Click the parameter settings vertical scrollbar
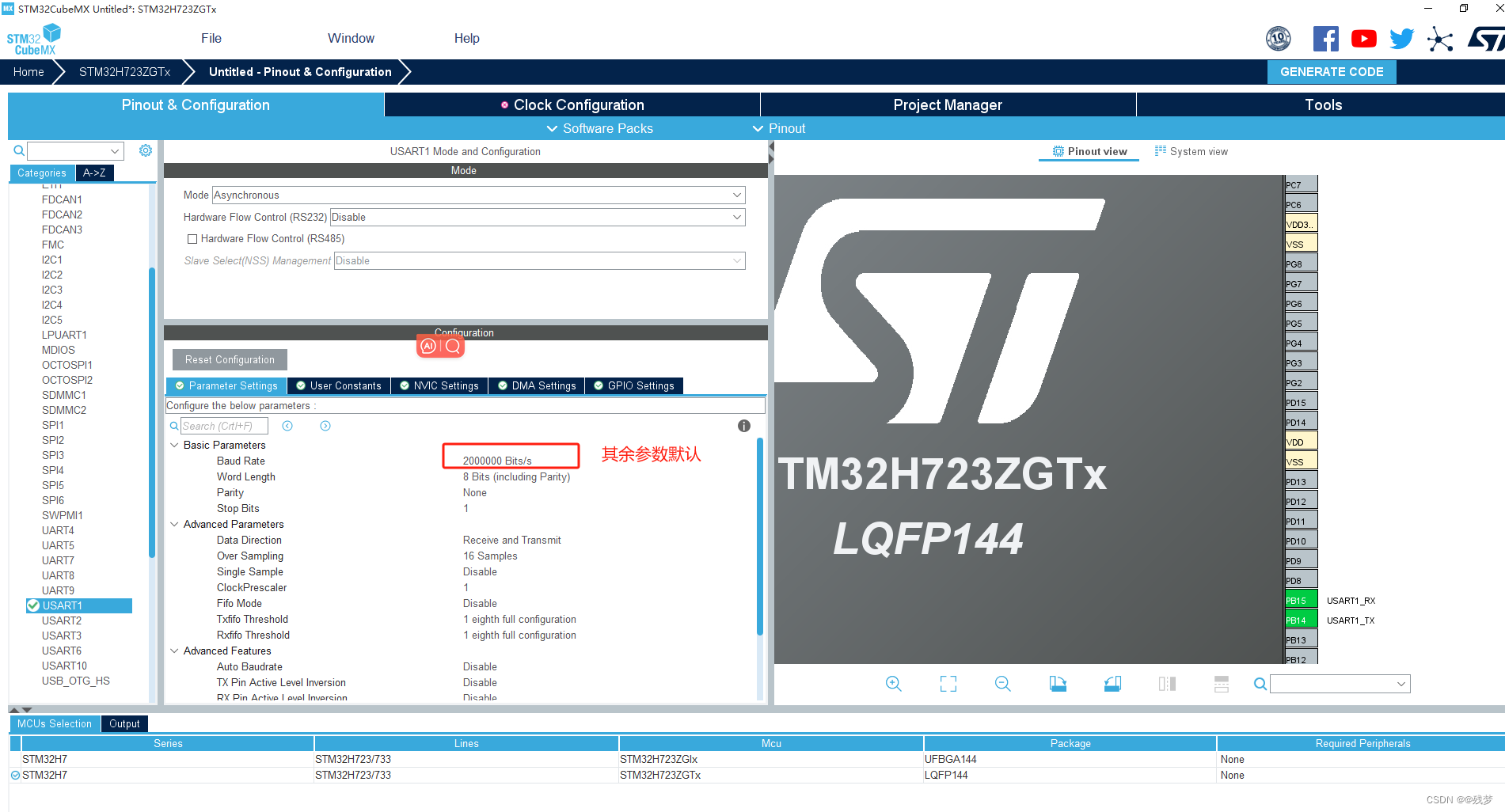This screenshot has height=812, width=1505. coord(760,537)
